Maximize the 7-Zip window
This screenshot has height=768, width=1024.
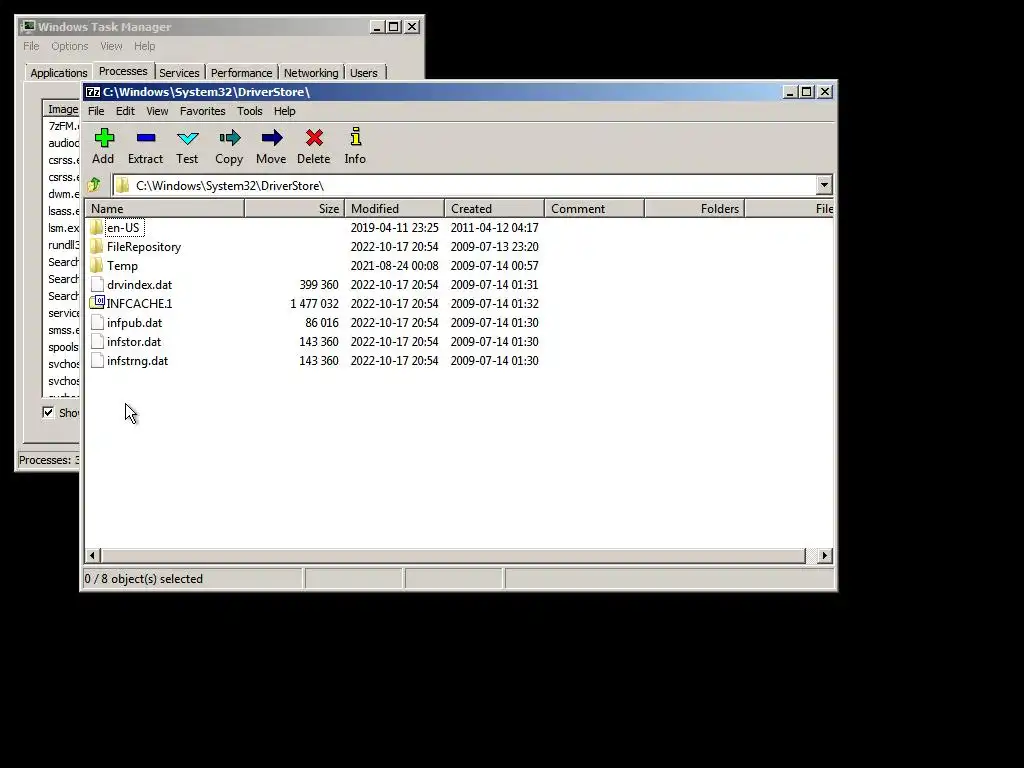[x=807, y=92]
